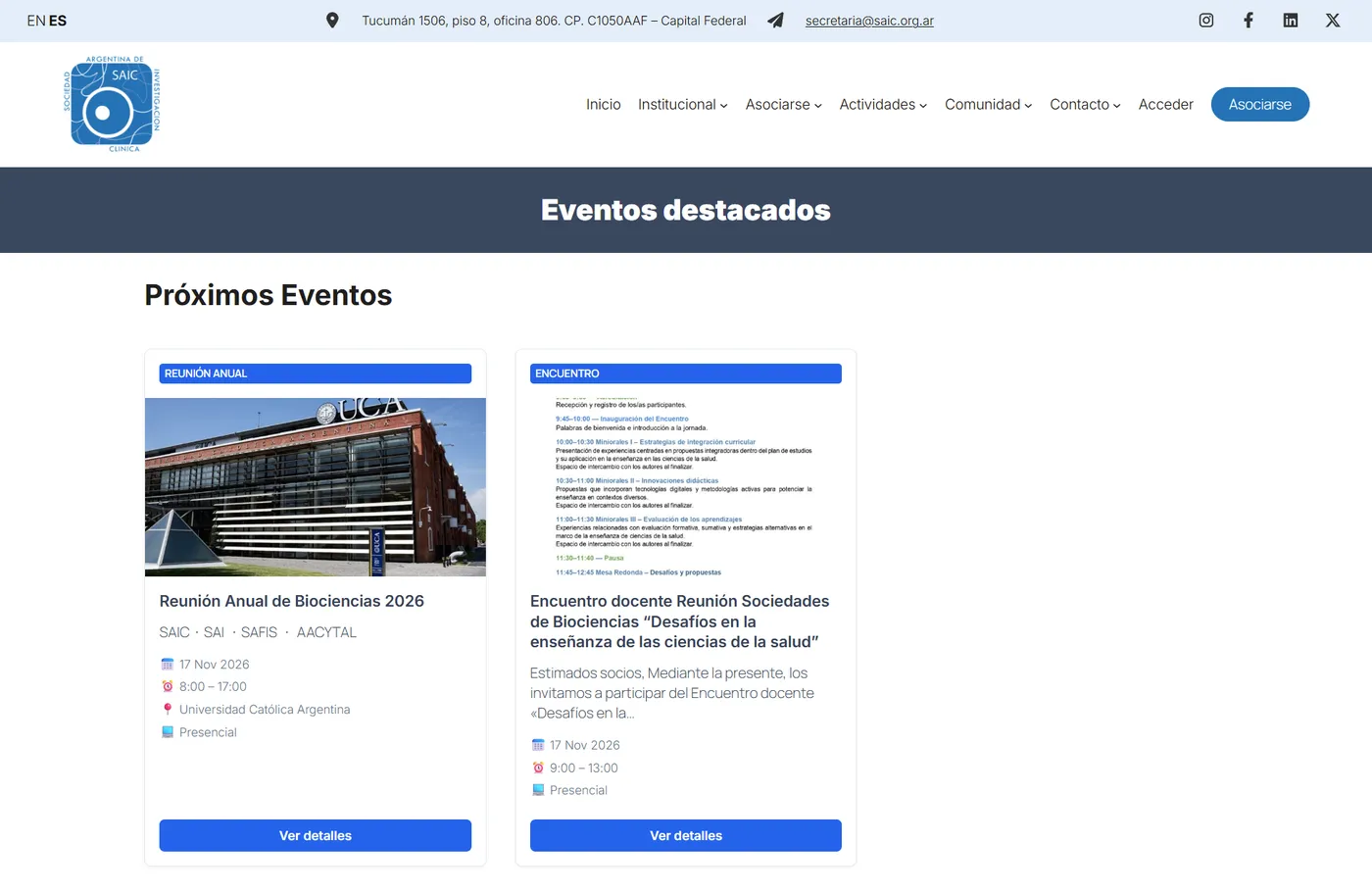1372x893 pixels.
Task: Open the SAIC LinkedIn page icon
Action: pos(1291,21)
